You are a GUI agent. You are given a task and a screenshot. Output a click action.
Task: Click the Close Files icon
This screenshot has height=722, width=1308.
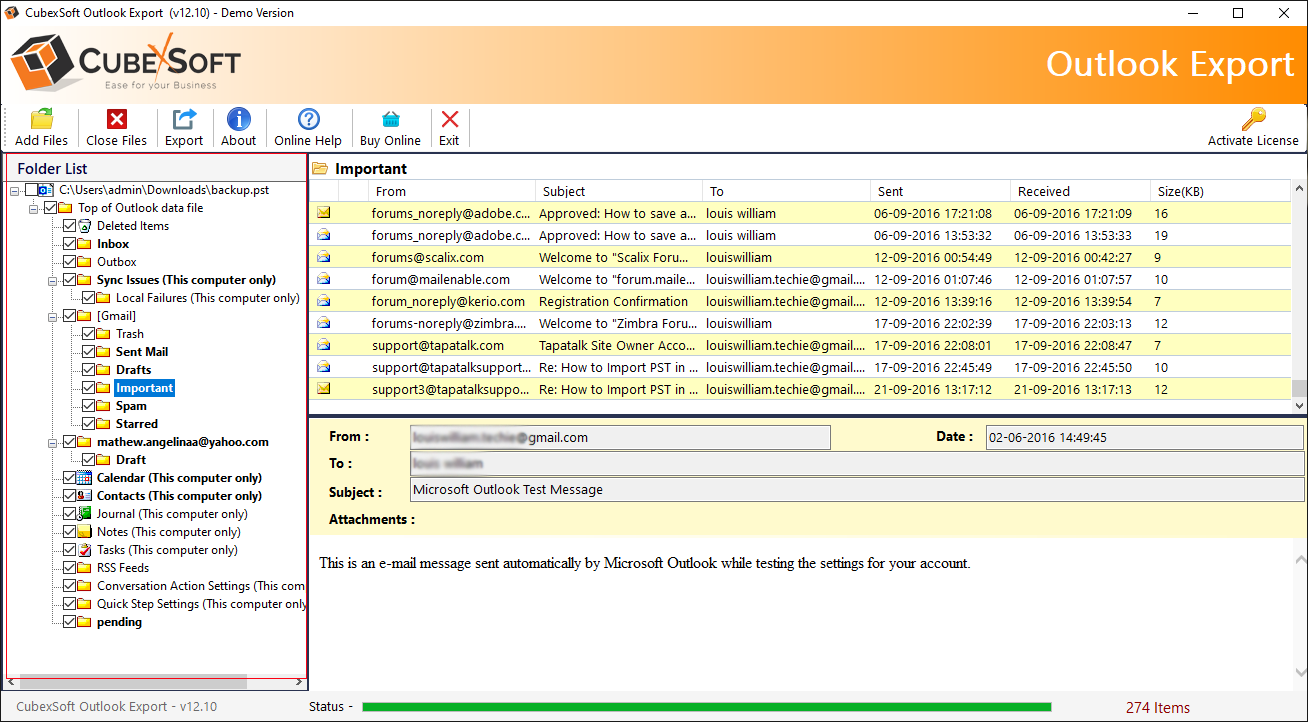116,120
